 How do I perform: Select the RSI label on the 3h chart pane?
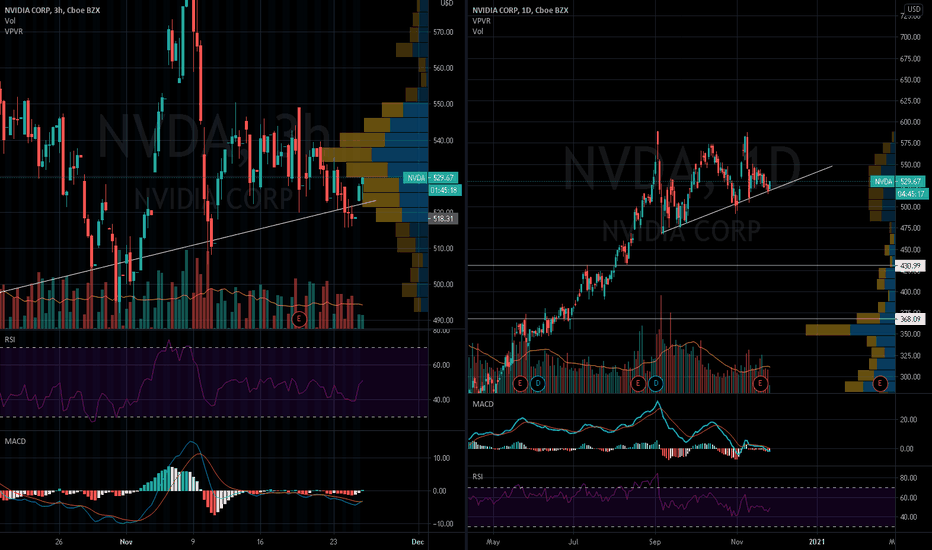[10, 340]
